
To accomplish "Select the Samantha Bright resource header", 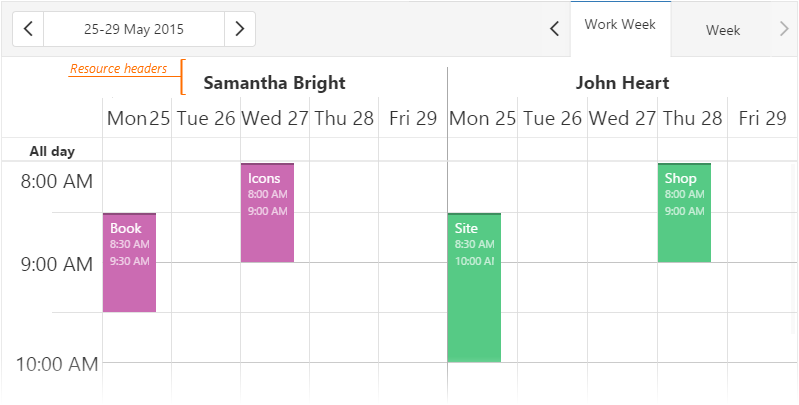I will [274, 83].
